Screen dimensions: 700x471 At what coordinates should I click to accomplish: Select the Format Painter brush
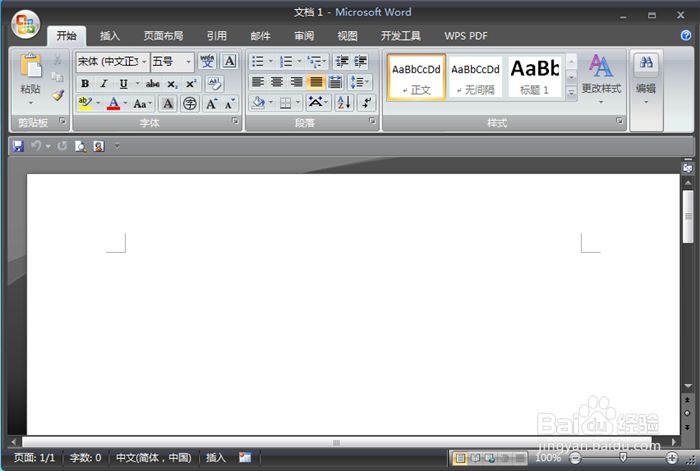(58, 95)
